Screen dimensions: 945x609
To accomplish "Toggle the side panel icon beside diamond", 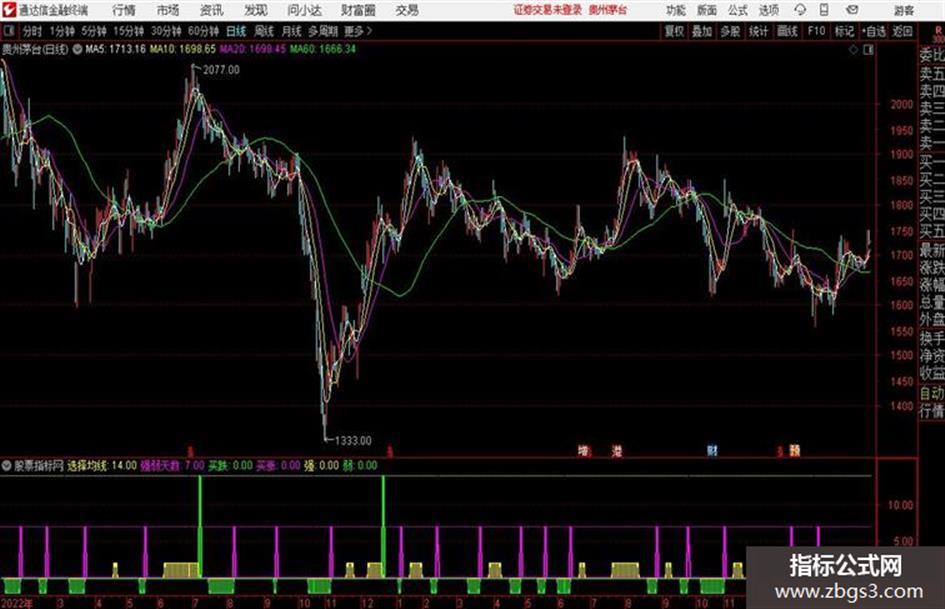I will pos(868,50).
